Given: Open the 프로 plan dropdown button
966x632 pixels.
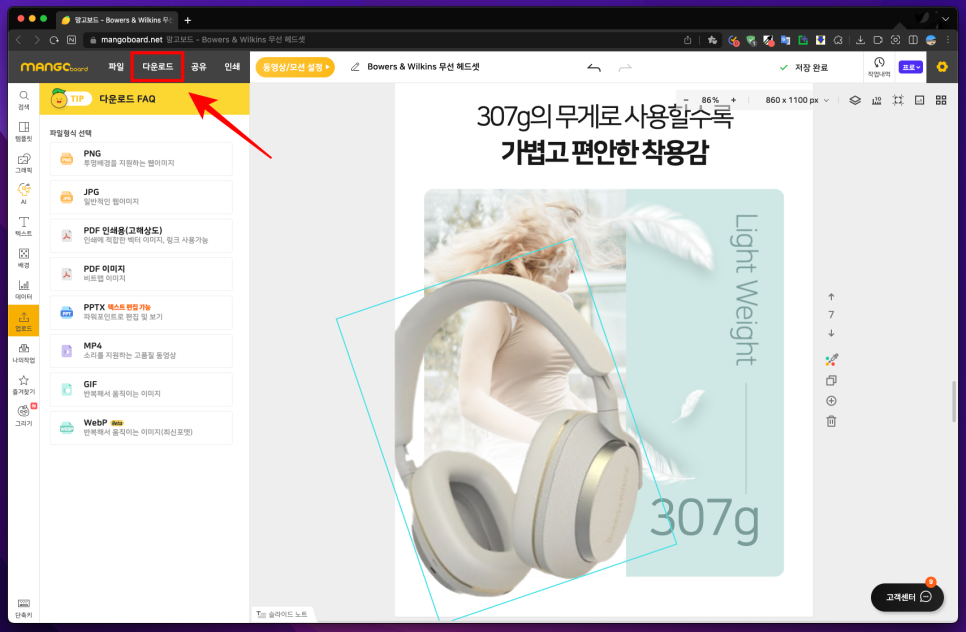Looking at the screenshot, I should point(911,67).
